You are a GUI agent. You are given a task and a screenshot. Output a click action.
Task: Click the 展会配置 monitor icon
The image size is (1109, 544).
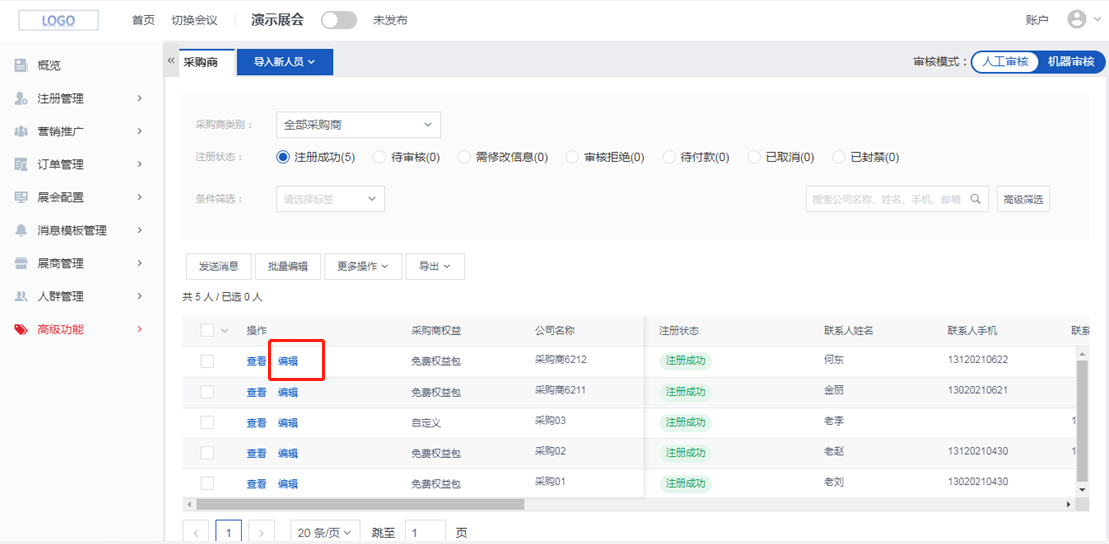tap(21, 197)
